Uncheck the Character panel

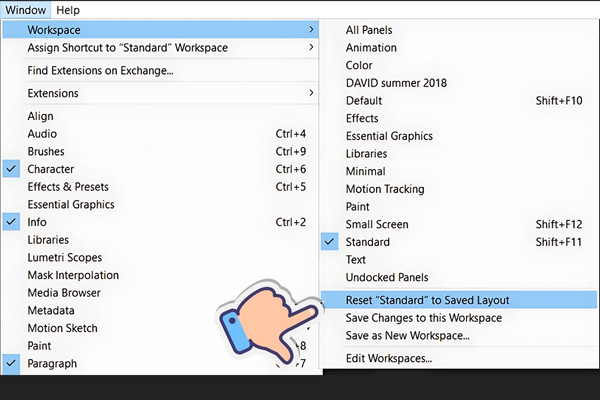coord(160,169)
